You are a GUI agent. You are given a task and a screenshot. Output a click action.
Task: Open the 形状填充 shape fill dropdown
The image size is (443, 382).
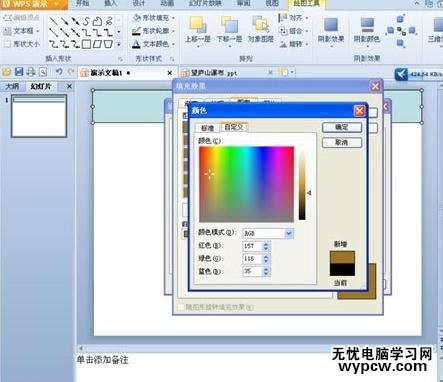coord(154,18)
